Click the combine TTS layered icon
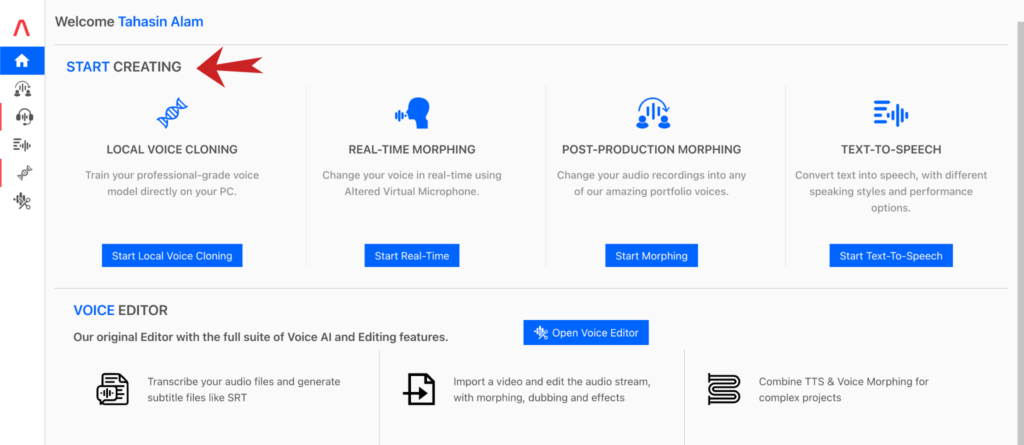 724,389
